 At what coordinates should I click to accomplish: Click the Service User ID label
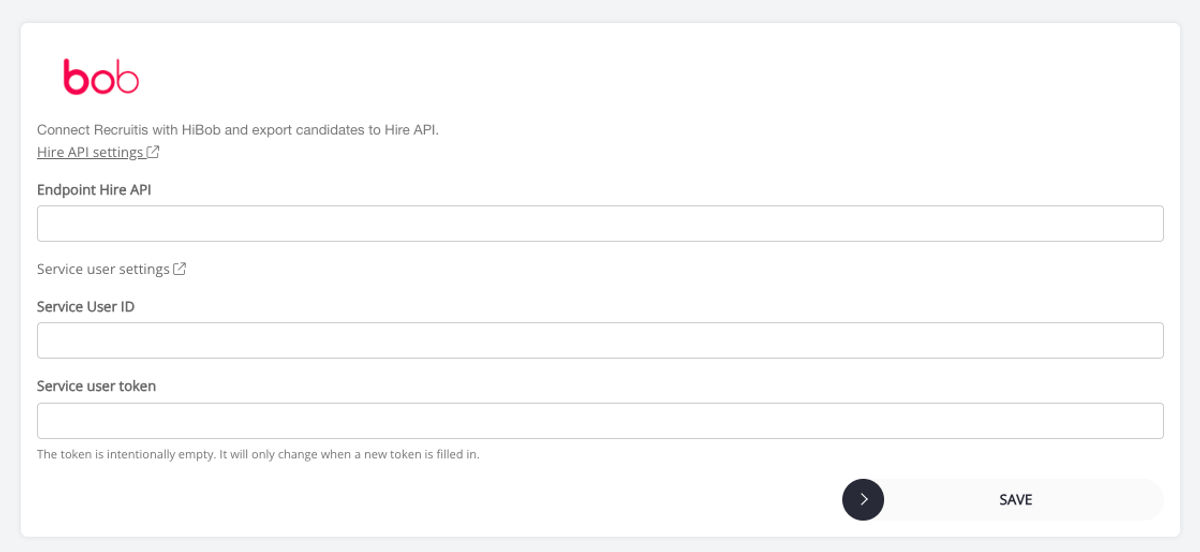(86, 306)
